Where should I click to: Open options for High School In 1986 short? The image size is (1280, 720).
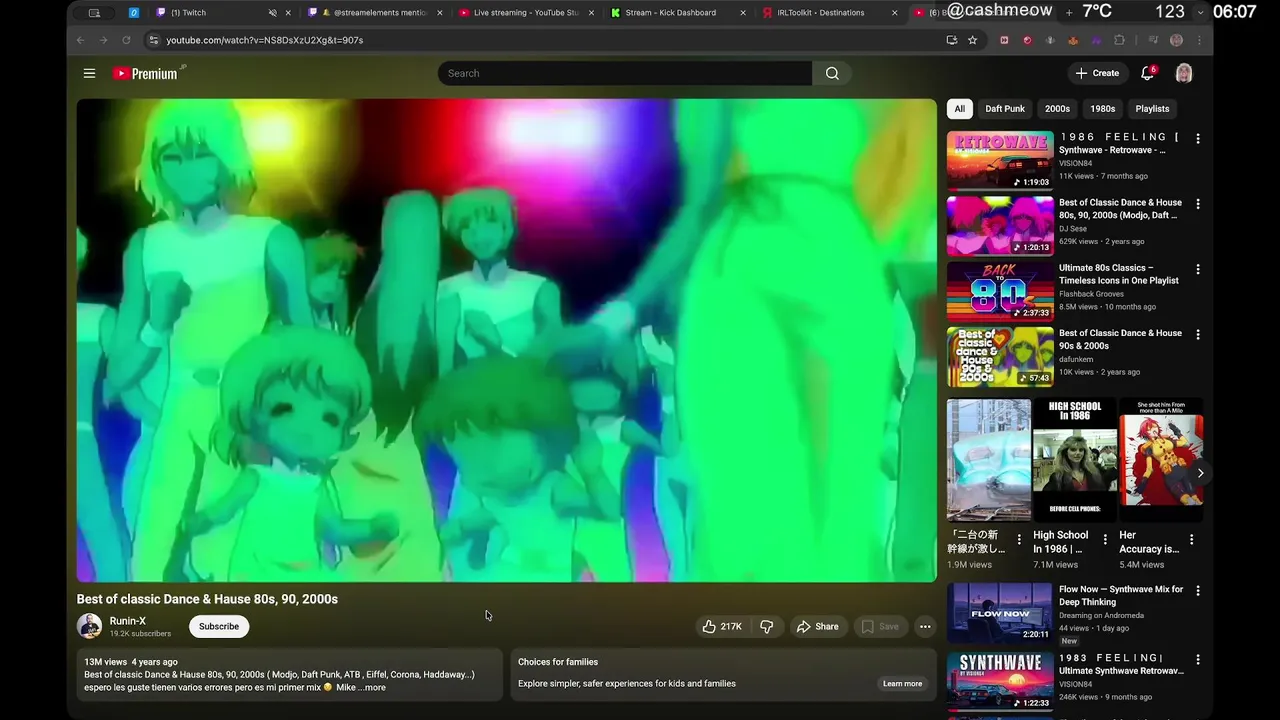coord(1105,539)
